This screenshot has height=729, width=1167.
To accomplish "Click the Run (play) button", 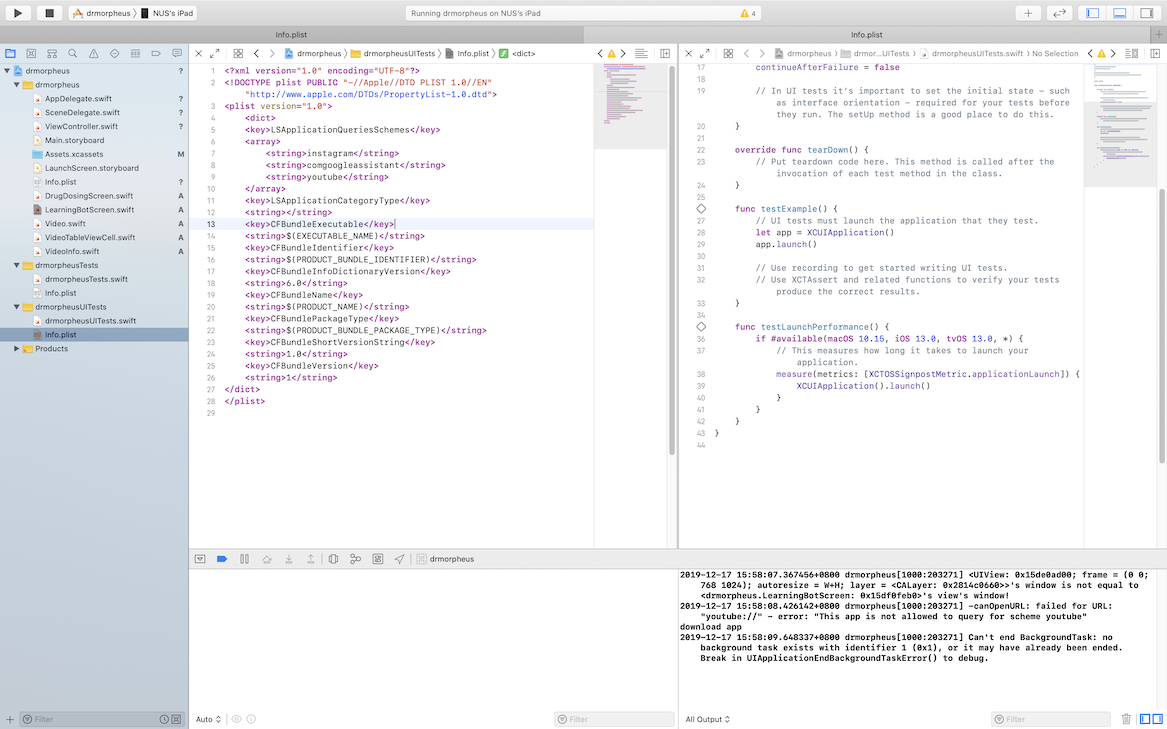I will point(18,13).
